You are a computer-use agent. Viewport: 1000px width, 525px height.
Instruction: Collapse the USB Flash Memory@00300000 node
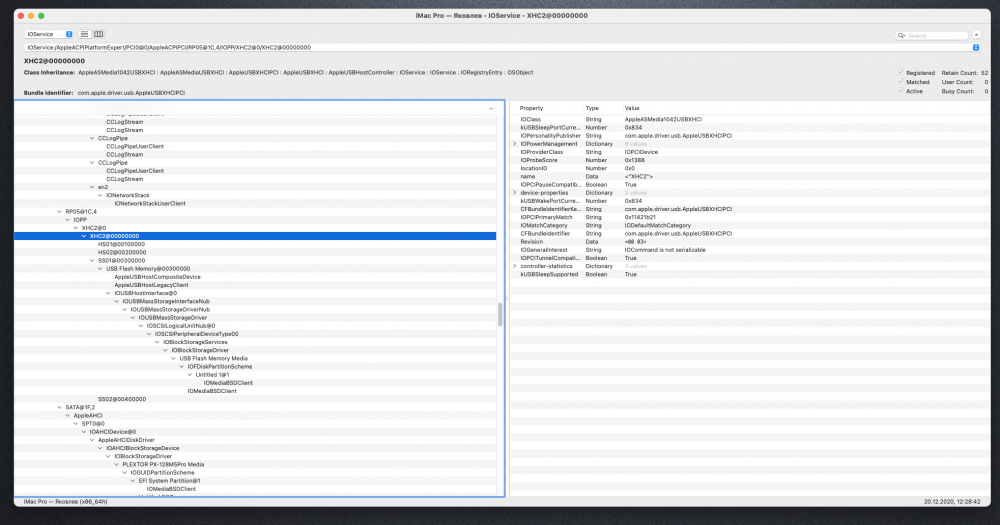click(100, 269)
